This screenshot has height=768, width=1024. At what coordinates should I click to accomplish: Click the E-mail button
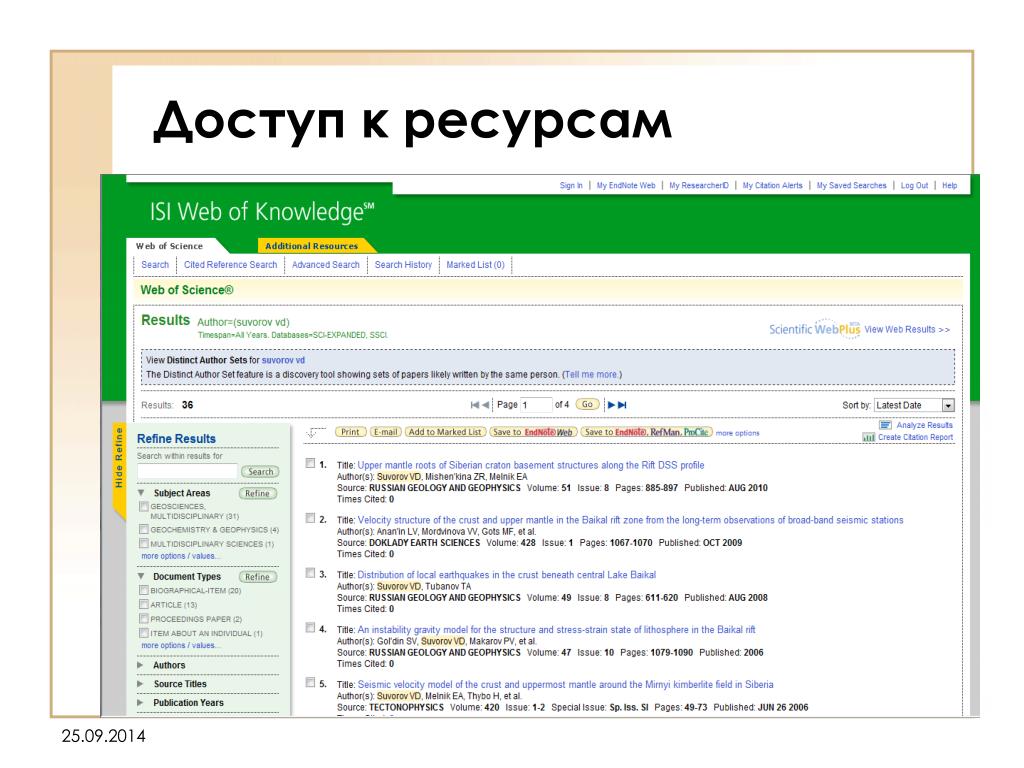[x=385, y=432]
